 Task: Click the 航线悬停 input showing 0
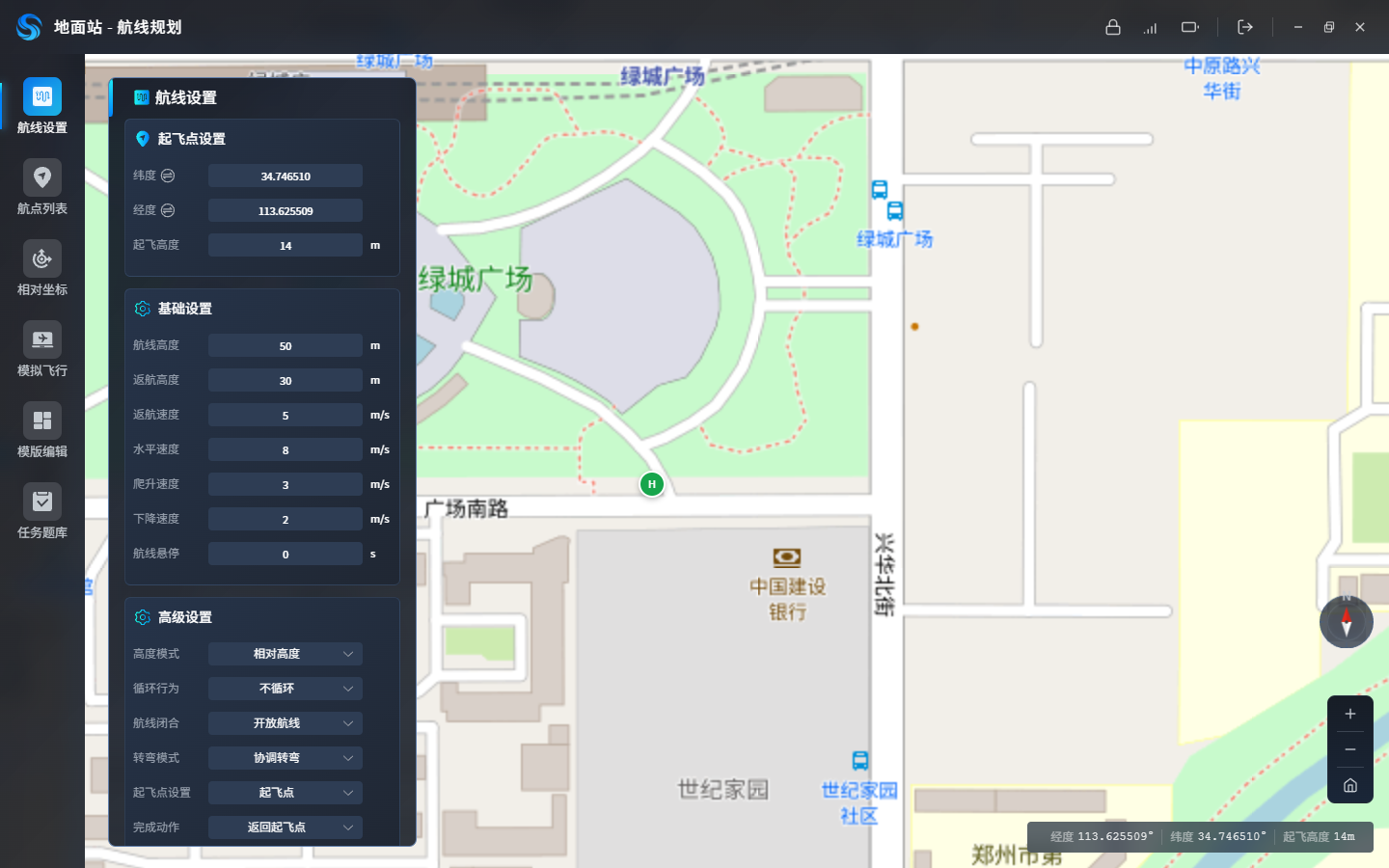click(286, 554)
